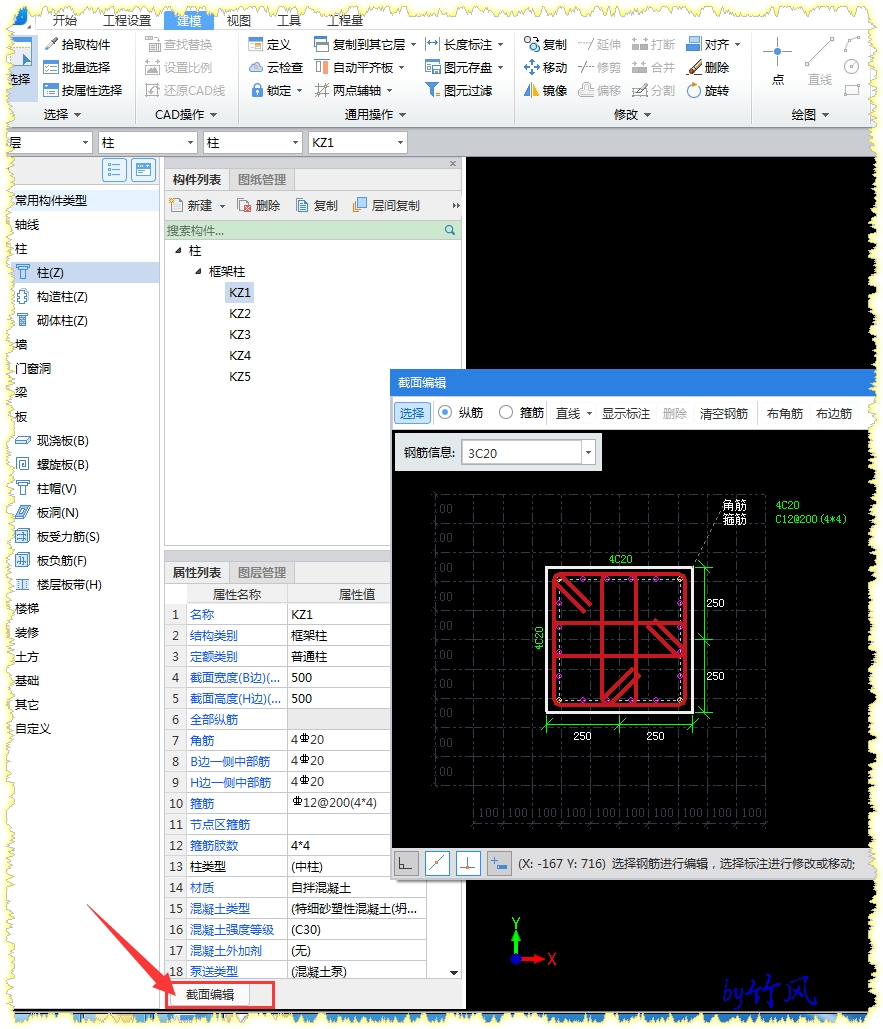
Task: Select the 批量选择 batch select tool
Action: pyautogui.click(x=77, y=68)
